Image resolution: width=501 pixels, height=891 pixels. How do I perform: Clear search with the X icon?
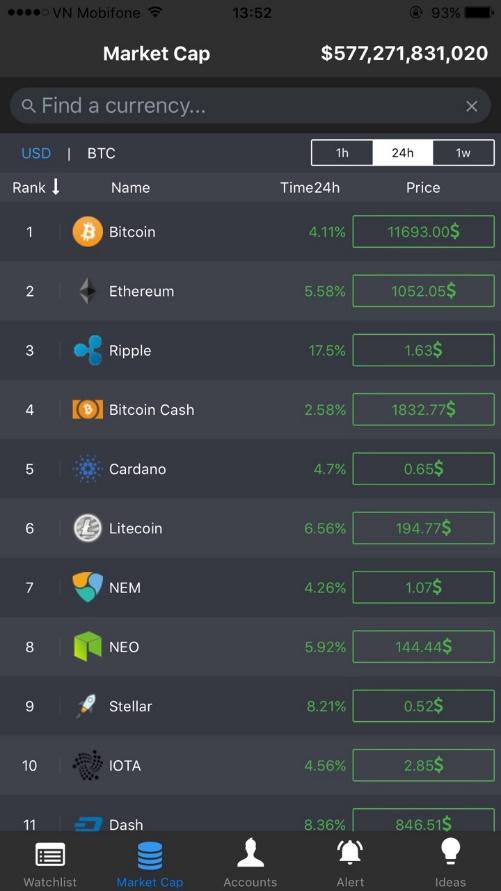click(471, 106)
